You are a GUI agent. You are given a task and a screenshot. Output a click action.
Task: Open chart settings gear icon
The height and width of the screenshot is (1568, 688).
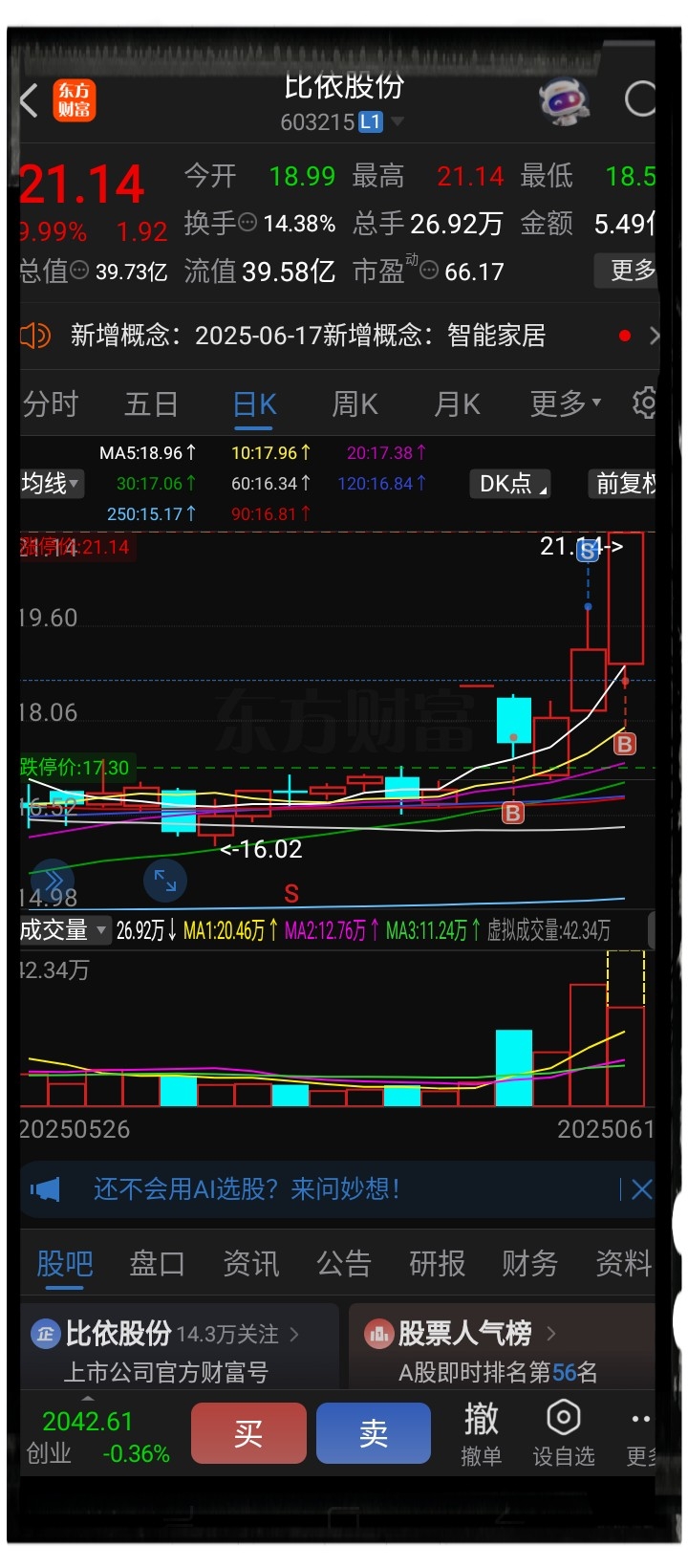pos(645,403)
